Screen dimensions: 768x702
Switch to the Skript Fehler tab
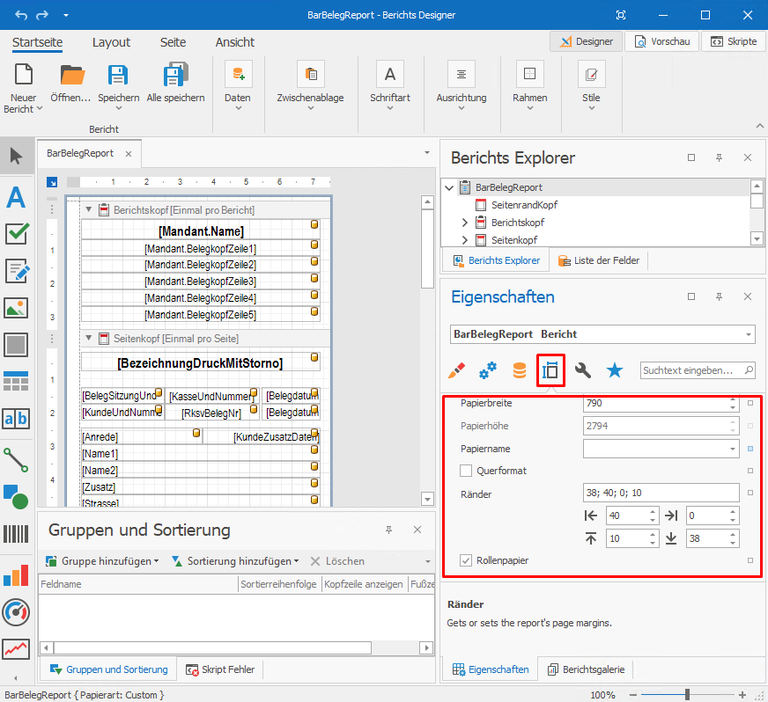click(x=220, y=669)
